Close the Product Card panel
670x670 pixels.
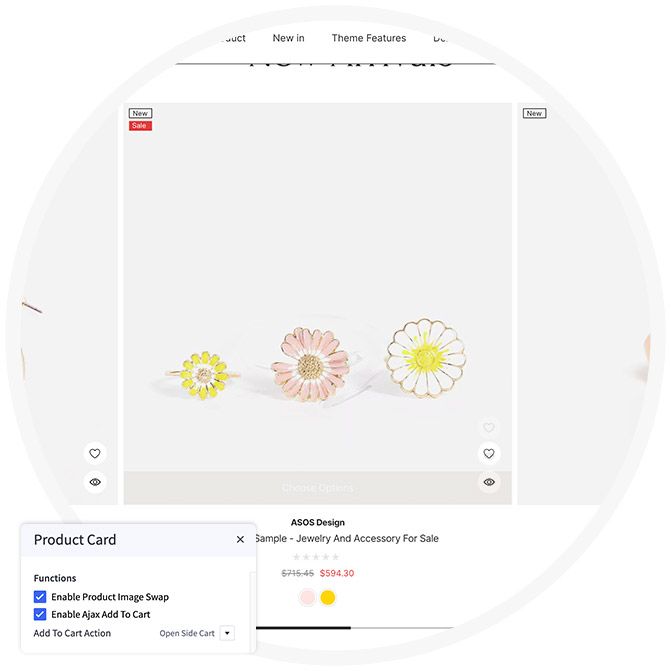point(240,540)
